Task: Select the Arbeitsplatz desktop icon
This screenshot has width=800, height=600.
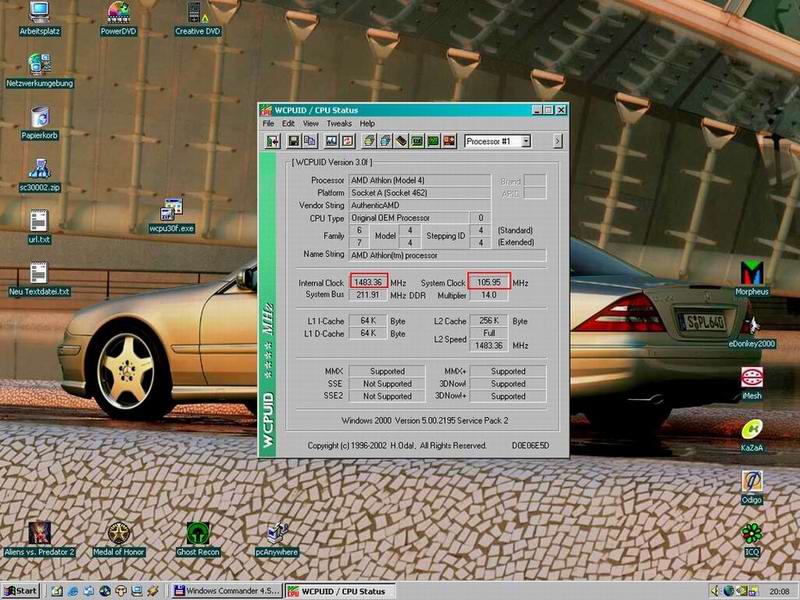Action: point(40,19)
